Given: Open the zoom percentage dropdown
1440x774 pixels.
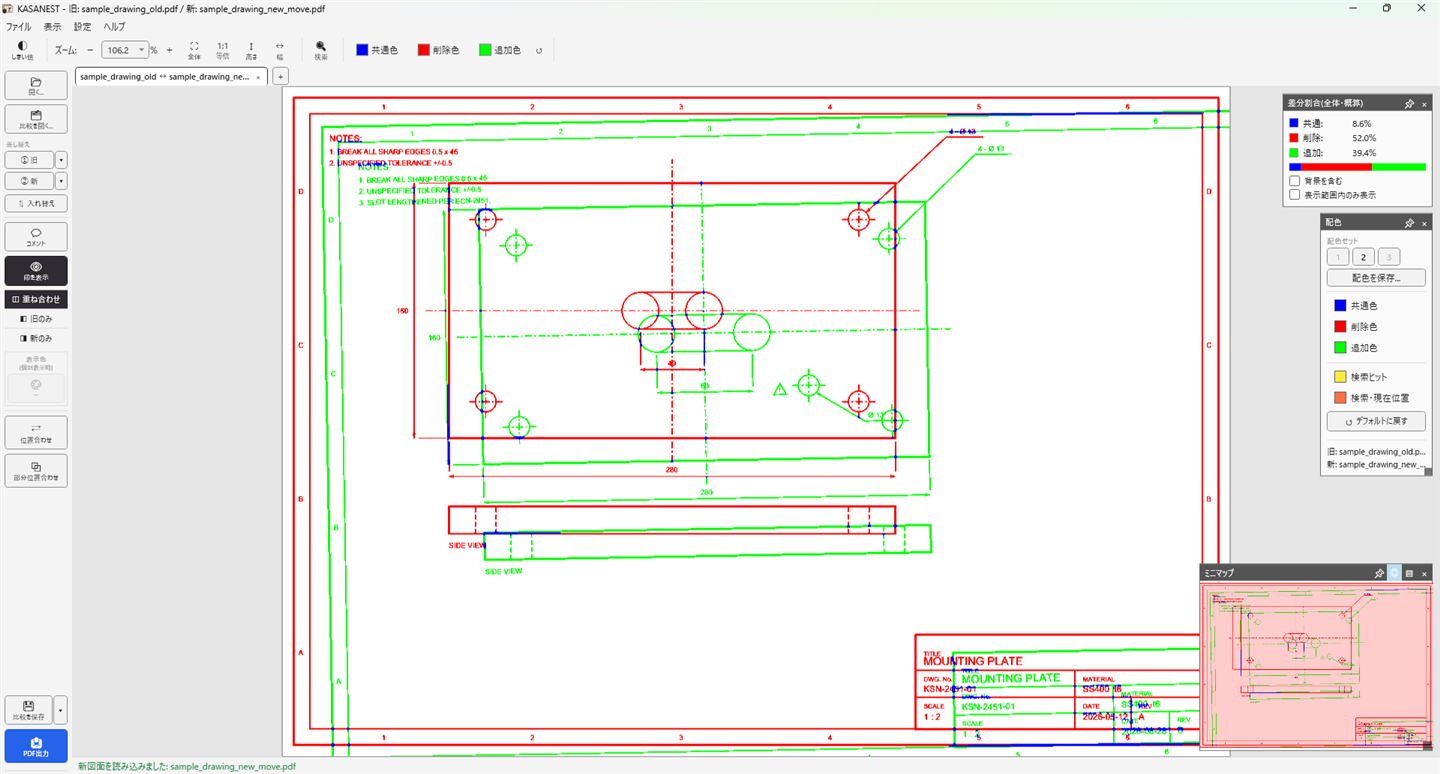Looking at the screenshot, I should (x=141, y=50).
